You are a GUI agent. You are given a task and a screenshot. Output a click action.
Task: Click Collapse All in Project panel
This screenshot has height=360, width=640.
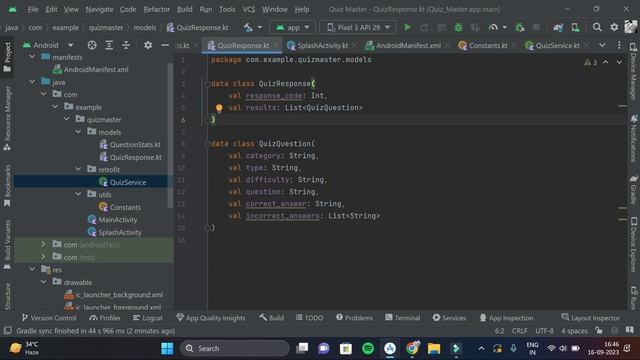(x=126, y=45)
